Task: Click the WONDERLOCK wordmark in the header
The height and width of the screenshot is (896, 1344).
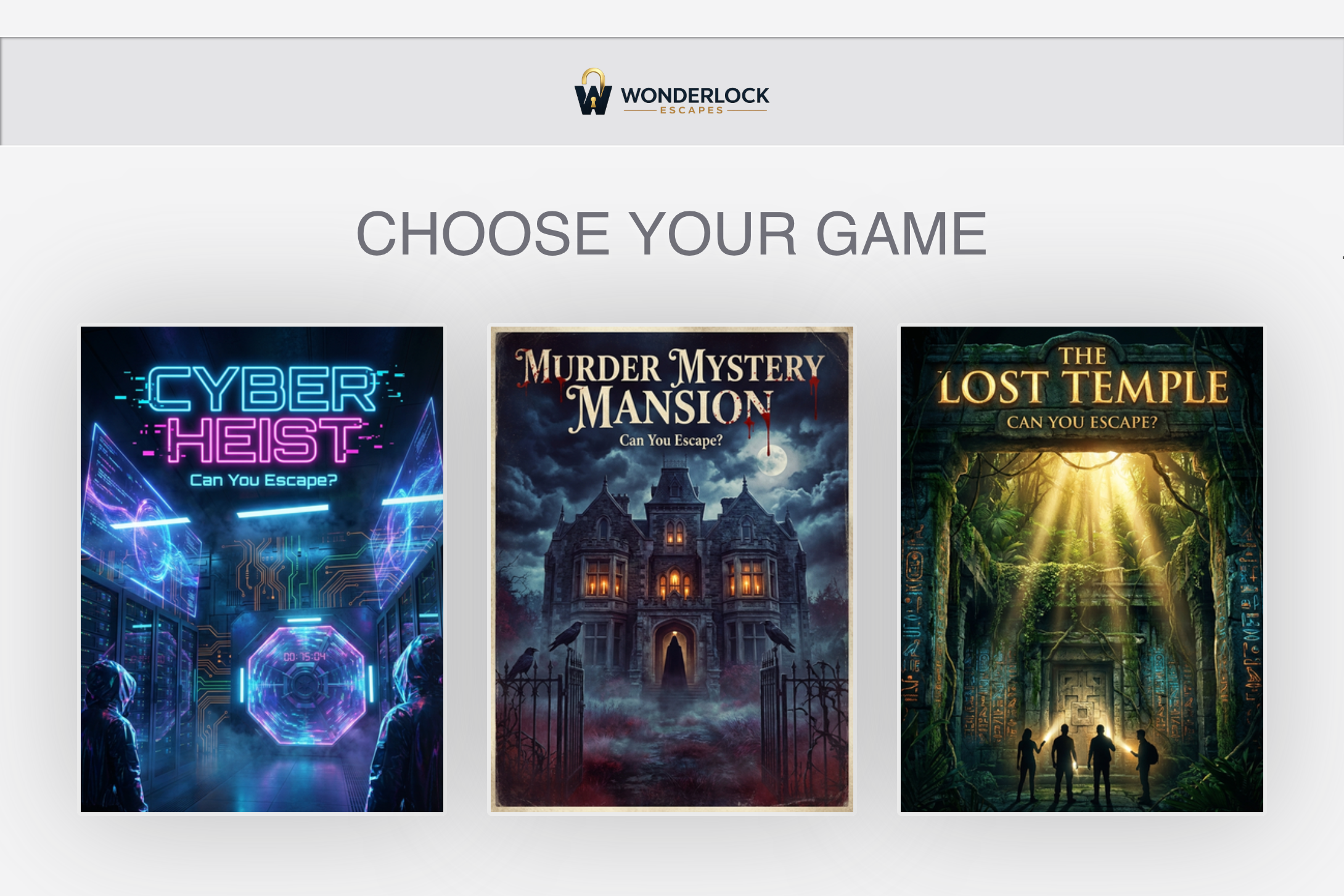Action: pos(695,96)
